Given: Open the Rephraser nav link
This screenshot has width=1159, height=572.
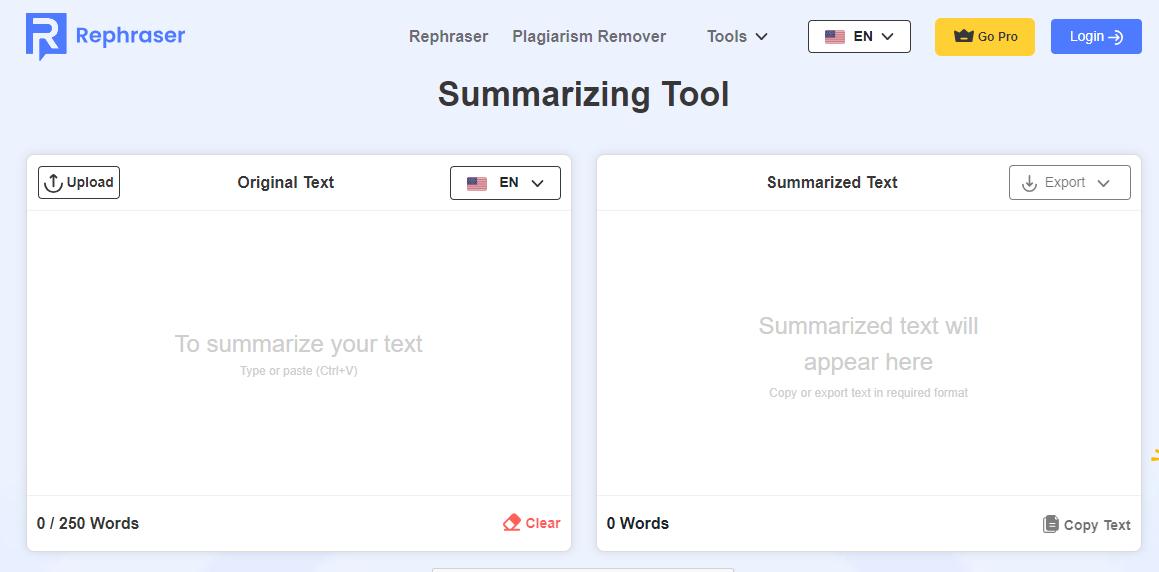Looking at the screenshot, I should 448,37.
